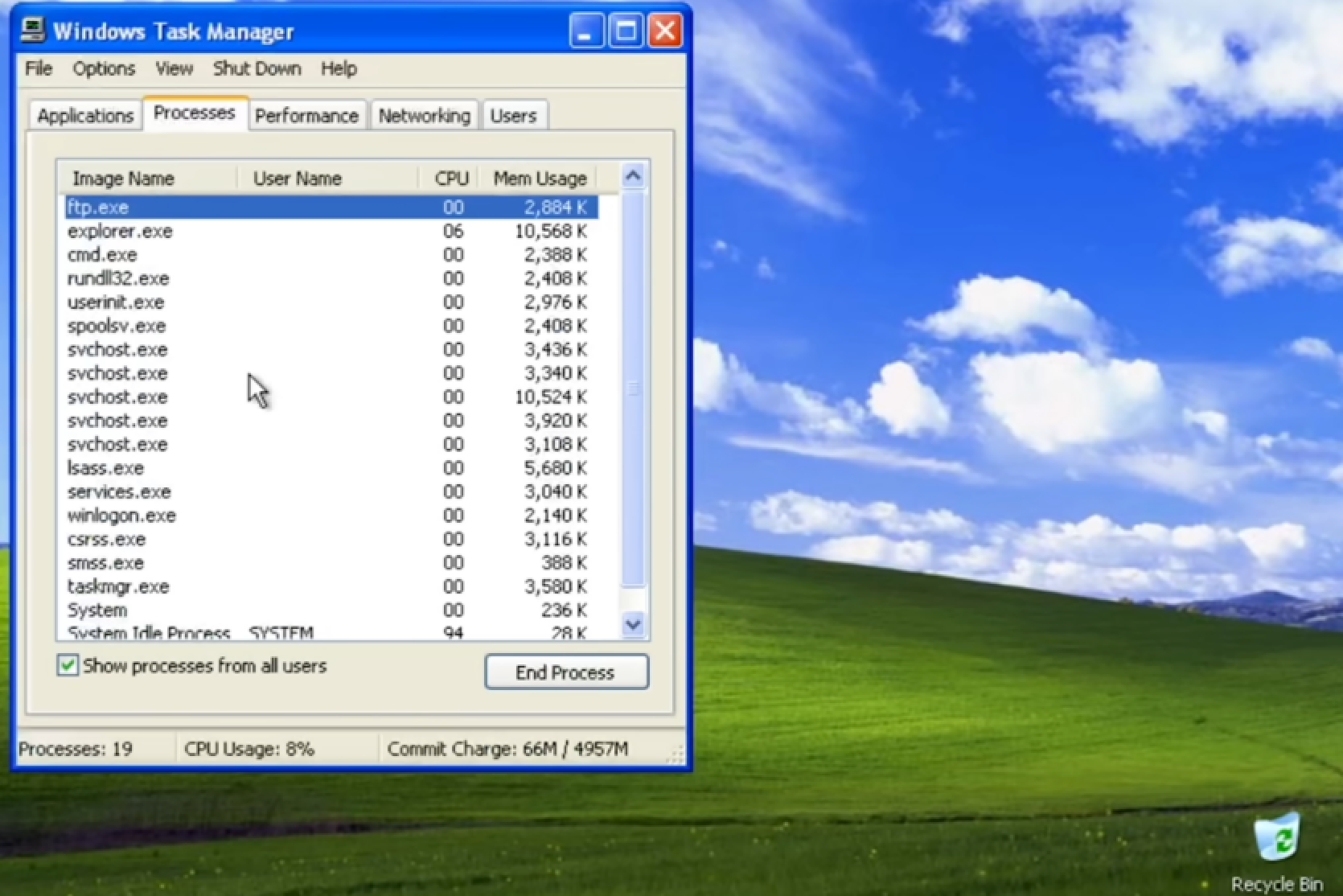The width and height of the screenshot is (1343, 896).
Task: Click the 5,680 K memory value
Action: (x=556, y=468)
